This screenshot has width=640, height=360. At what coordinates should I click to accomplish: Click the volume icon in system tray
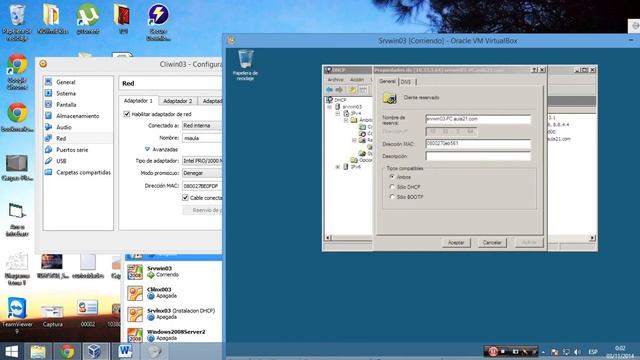click(x=577, y=352)
